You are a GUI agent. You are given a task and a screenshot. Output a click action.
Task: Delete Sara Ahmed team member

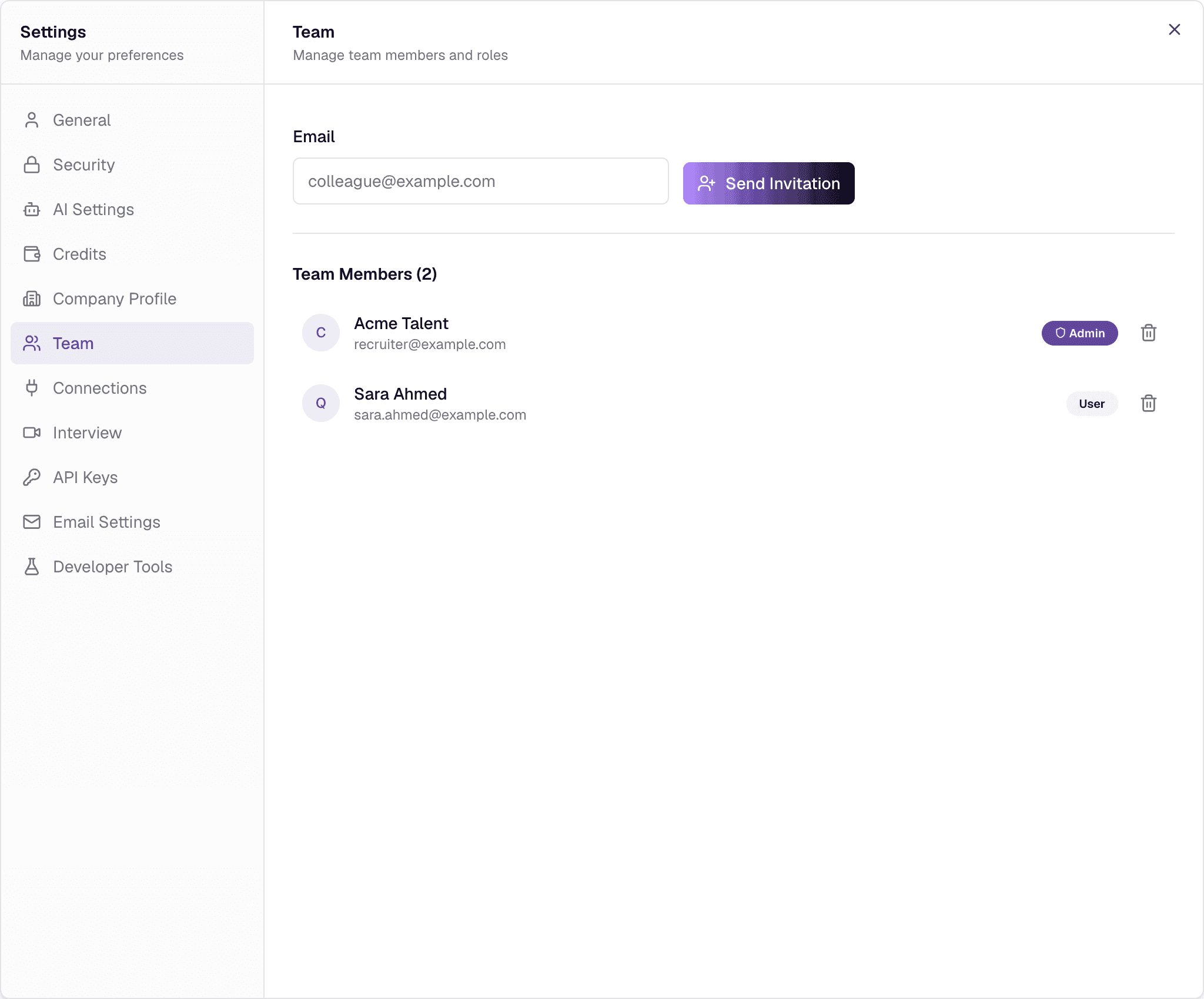coord(1149,403)
